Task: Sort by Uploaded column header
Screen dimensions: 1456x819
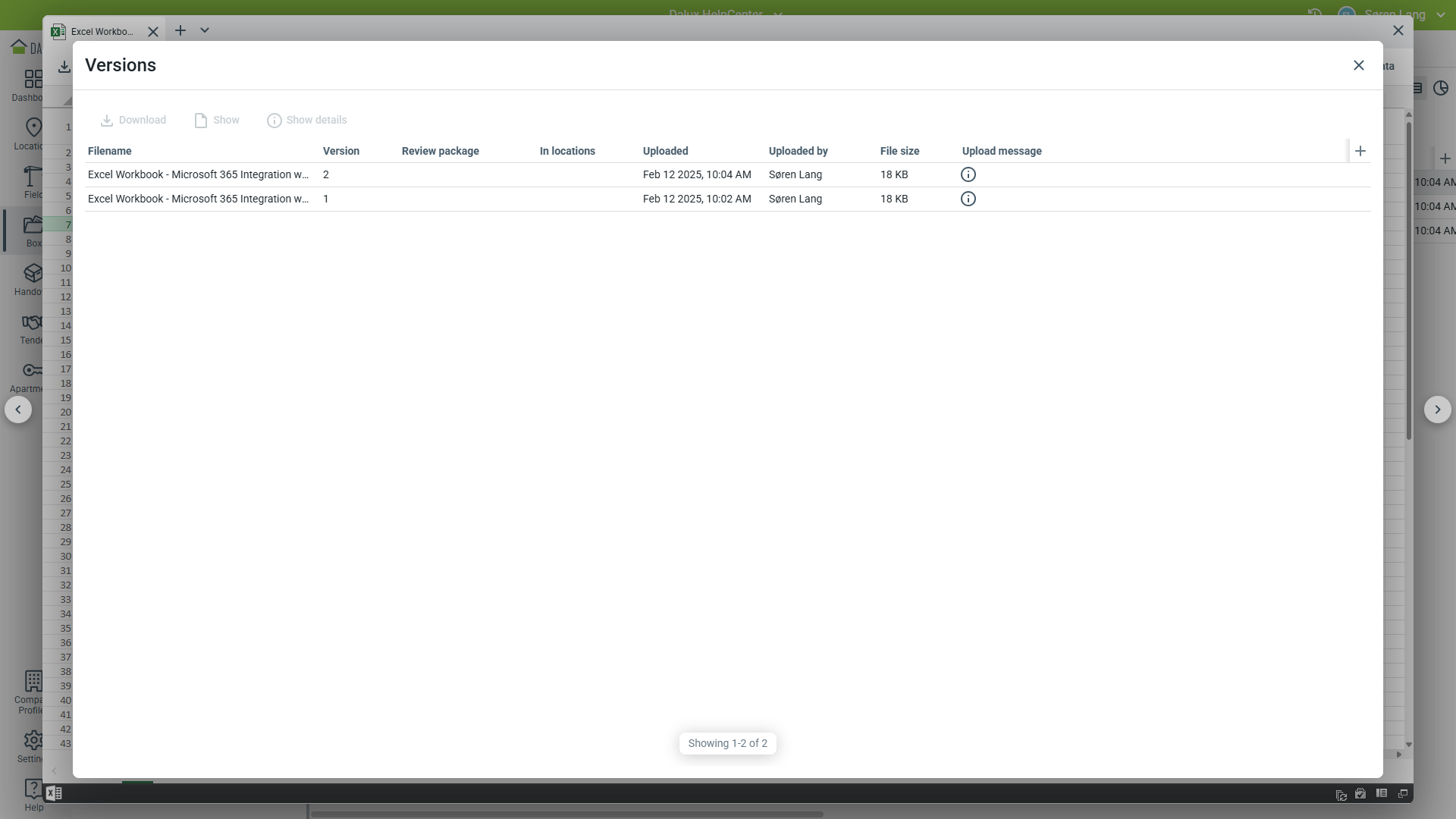Action: [x=665, y=151]
